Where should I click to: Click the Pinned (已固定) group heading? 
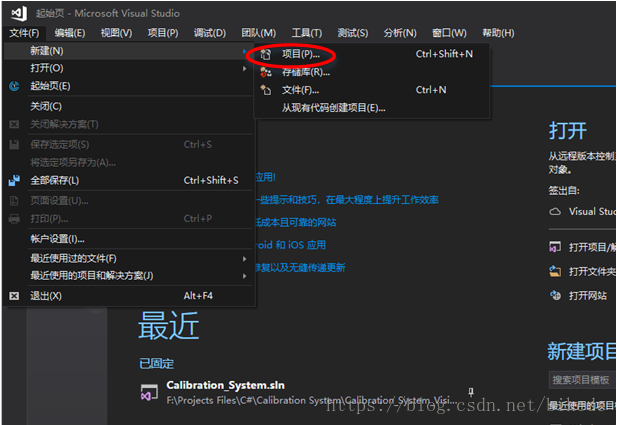pyautogui.click(x=156, y=364)
